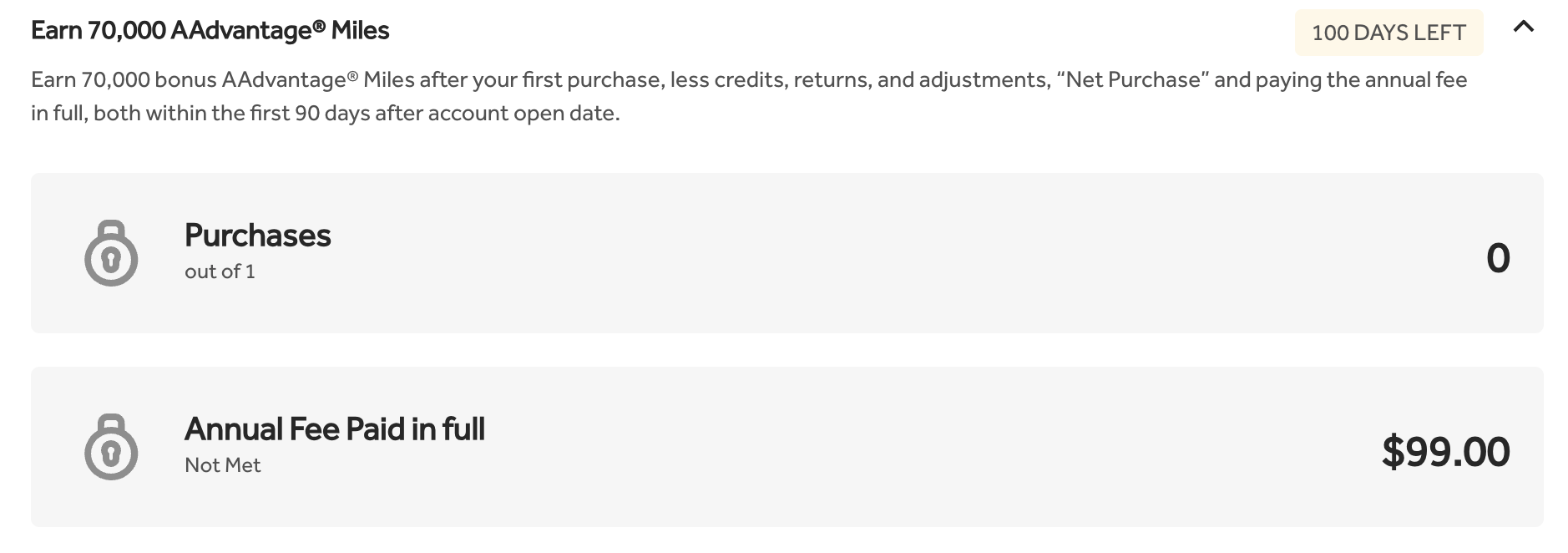
Task: Select the Not Met status text
Action: click(x=223, y=465)
